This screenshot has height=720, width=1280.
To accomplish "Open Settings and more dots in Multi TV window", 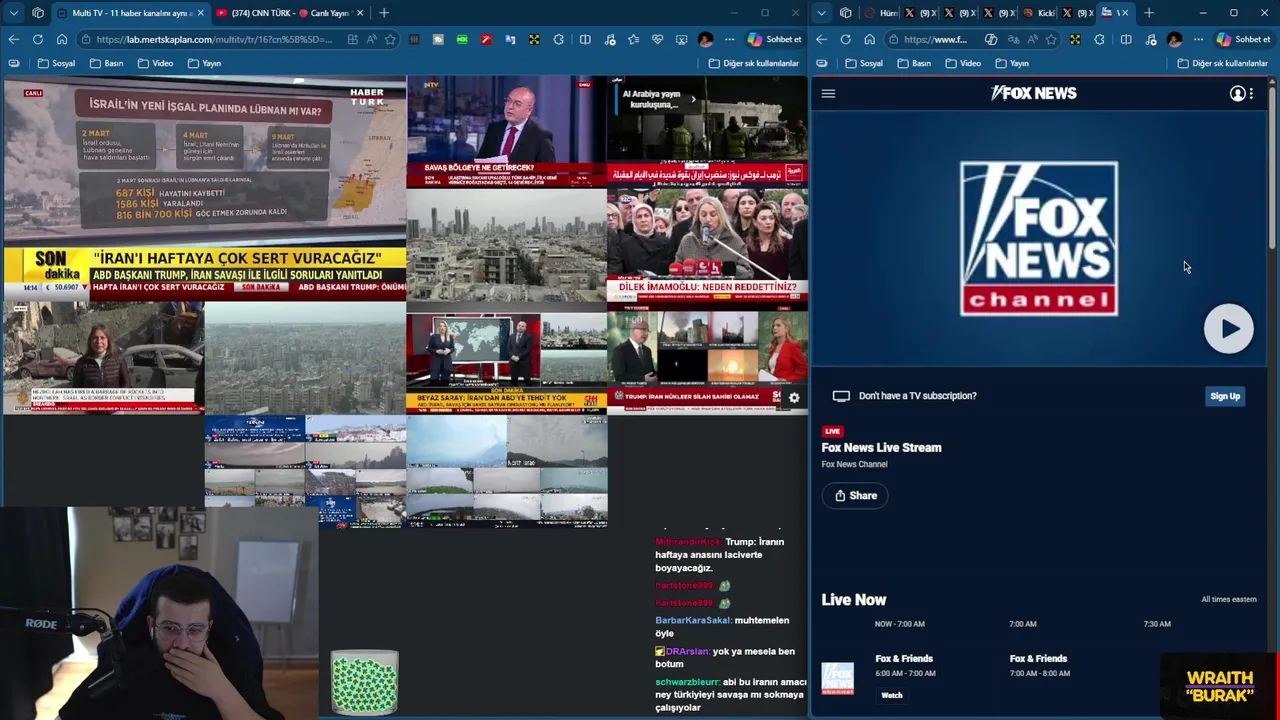I will pyautogui.click(x=730, y=39).
